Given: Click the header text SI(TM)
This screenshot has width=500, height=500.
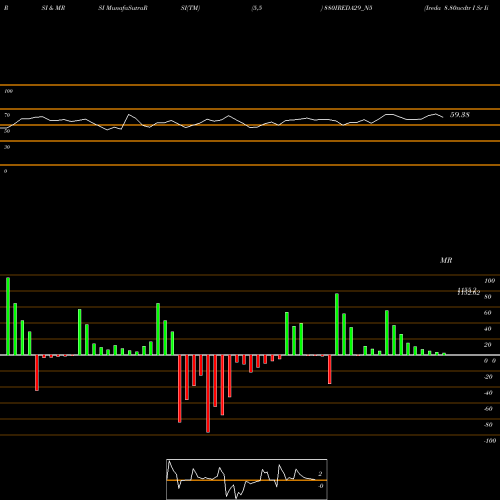Looking at the screenshot, I should [190, 8].
